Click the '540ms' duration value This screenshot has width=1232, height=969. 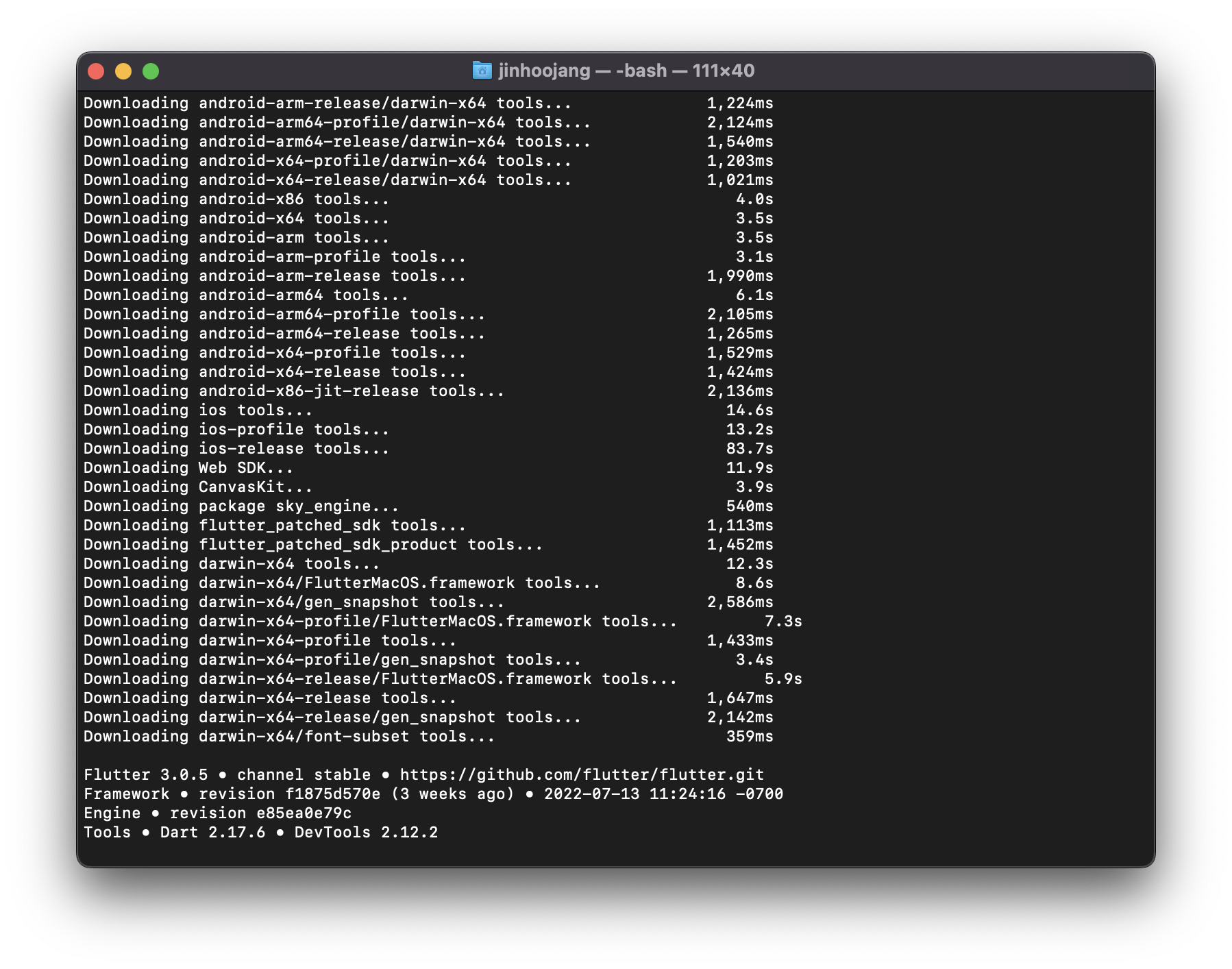pyautogui.click(x=750, y=506)
